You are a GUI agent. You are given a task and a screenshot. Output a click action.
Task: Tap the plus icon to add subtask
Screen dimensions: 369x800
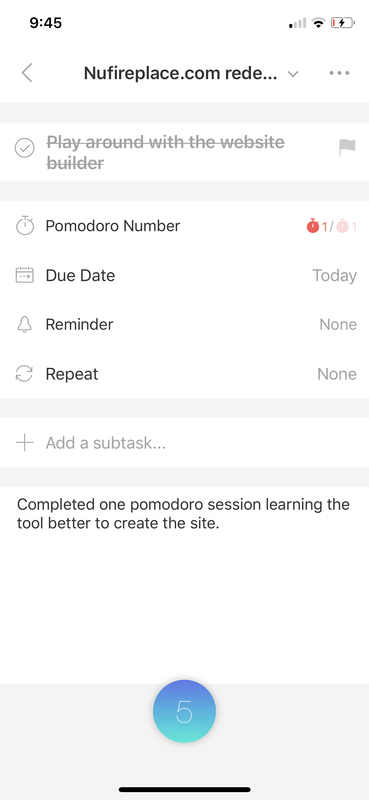(x=24, y=442)
